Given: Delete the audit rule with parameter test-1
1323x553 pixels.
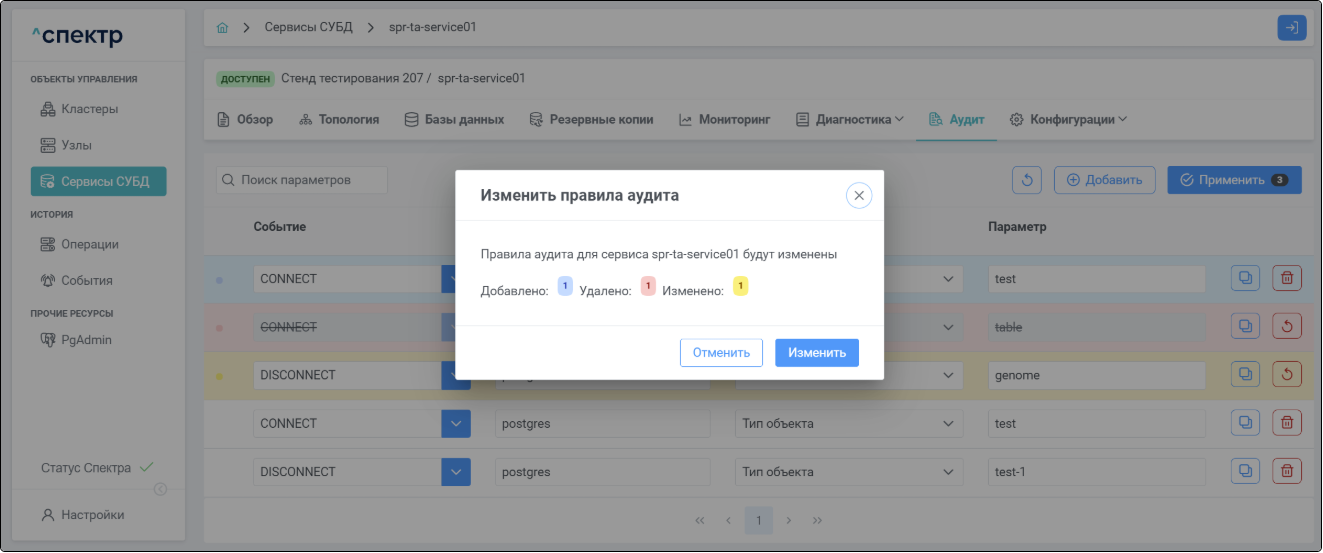Looking at the screenshot, I should pos(1287,471).
